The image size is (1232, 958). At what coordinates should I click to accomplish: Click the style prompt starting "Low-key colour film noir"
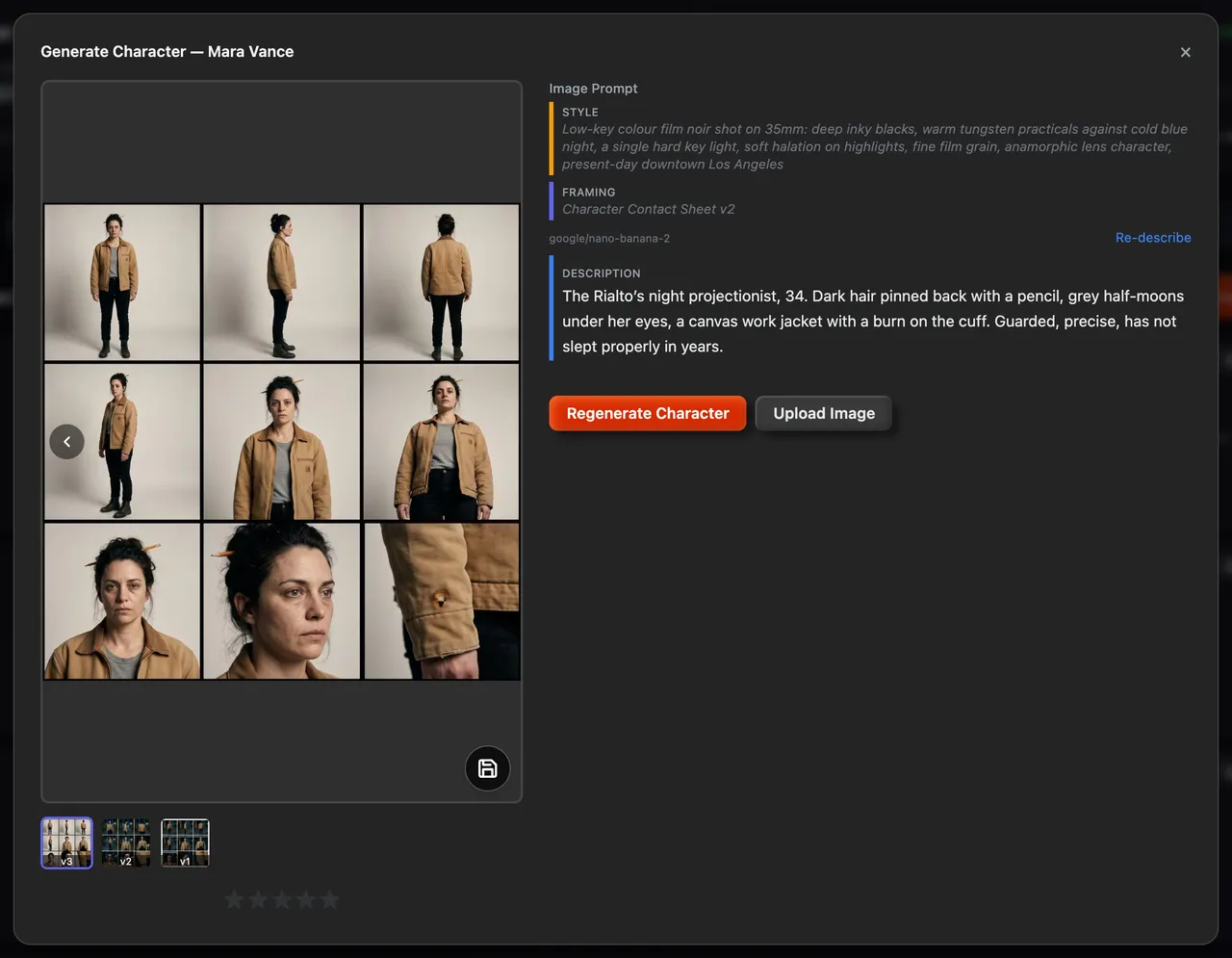pos(874,146)
